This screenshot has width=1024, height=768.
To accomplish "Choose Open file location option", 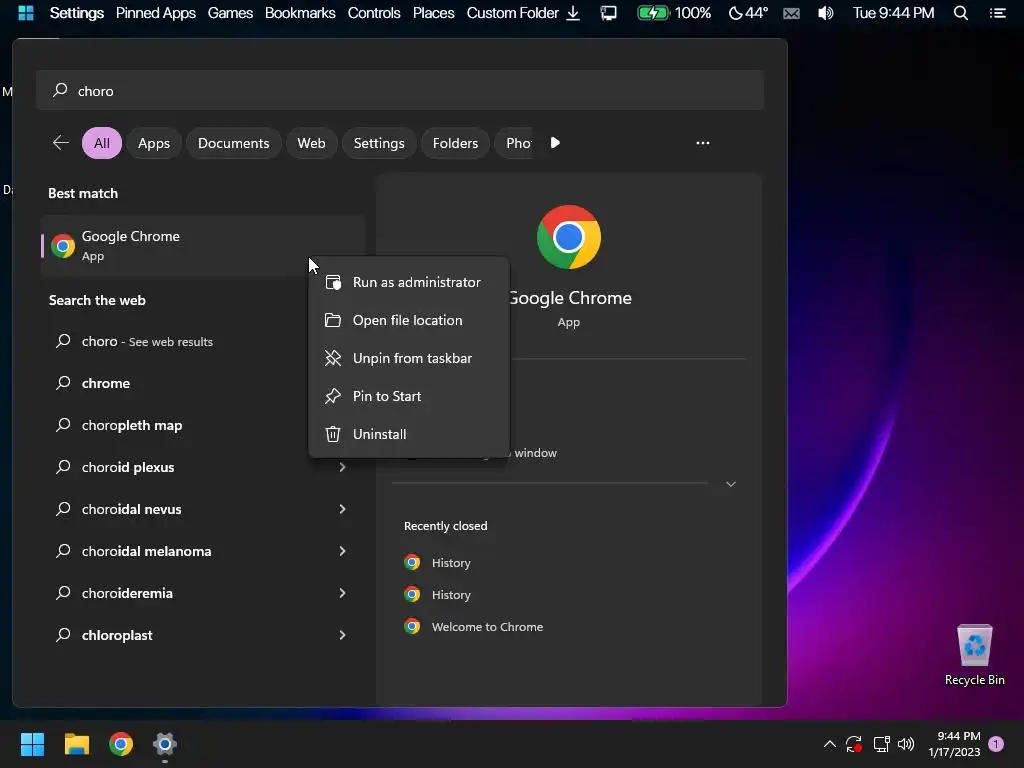I will pyautogui.click(x=409, y=320).
